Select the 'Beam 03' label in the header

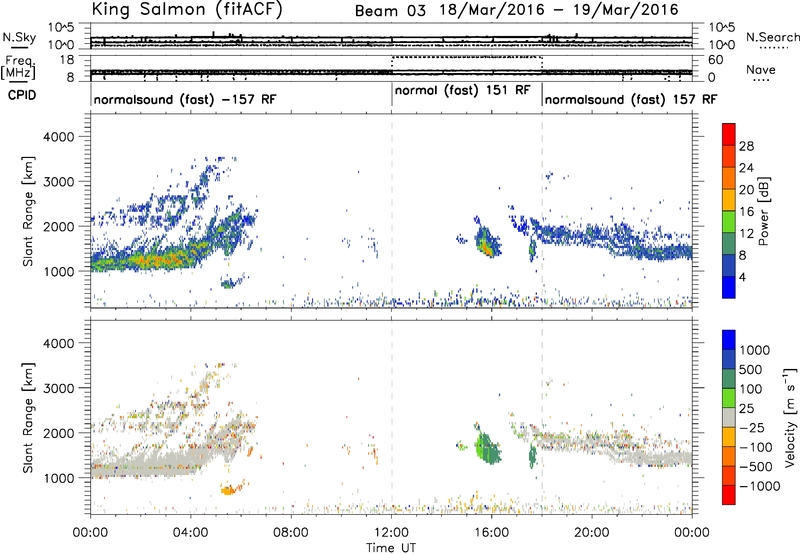390,10
